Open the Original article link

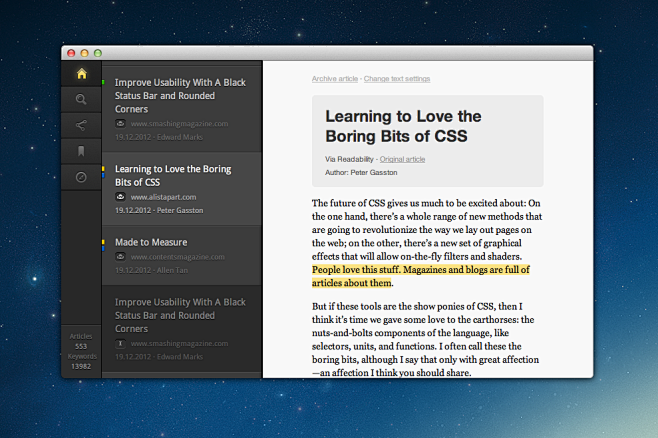tap(402, 159)
